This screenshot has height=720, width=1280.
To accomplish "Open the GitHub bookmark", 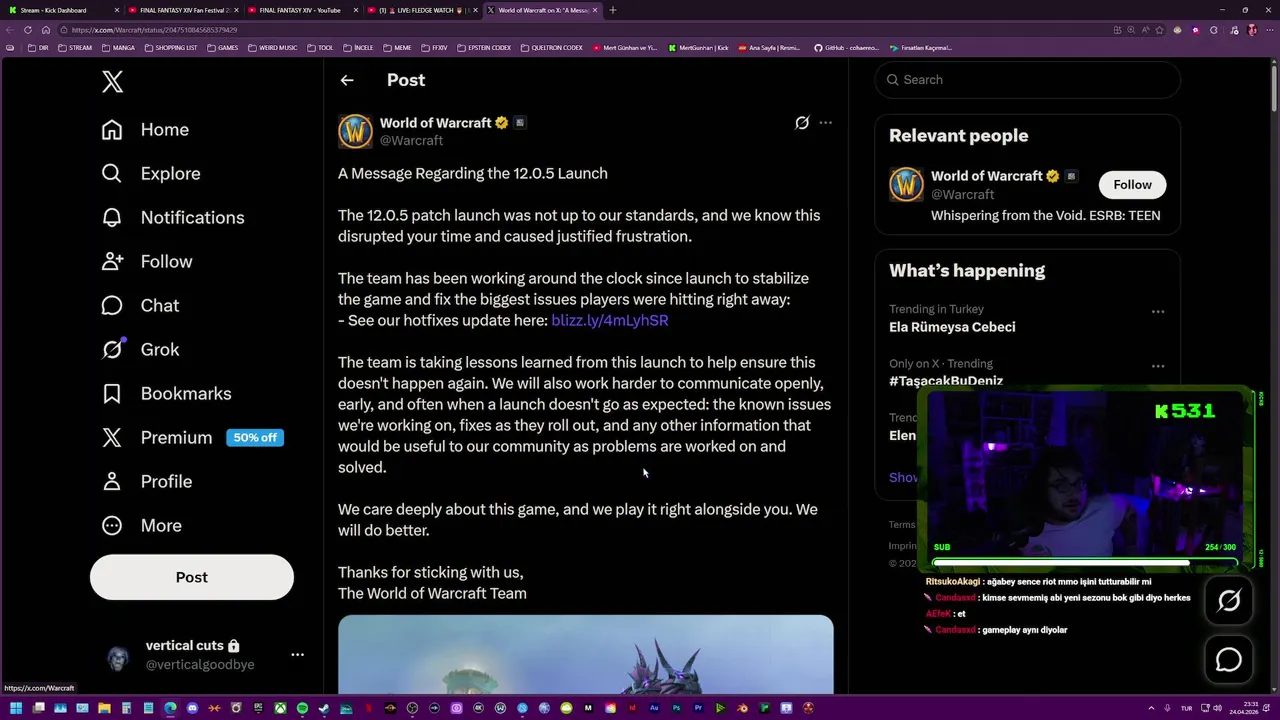I will point(846,48).
